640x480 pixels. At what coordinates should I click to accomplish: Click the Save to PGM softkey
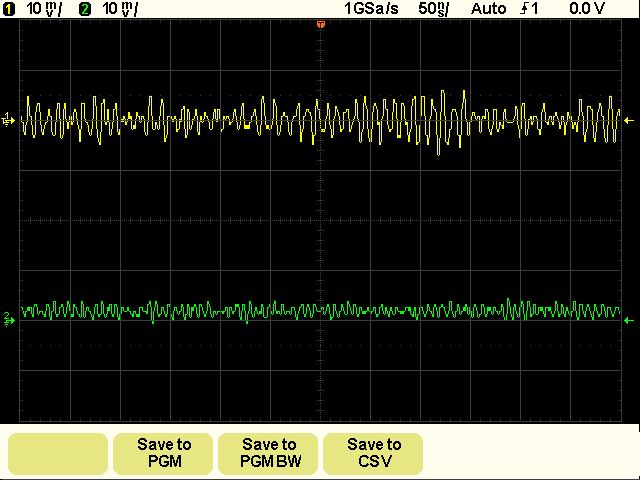(x=163, y=453)
